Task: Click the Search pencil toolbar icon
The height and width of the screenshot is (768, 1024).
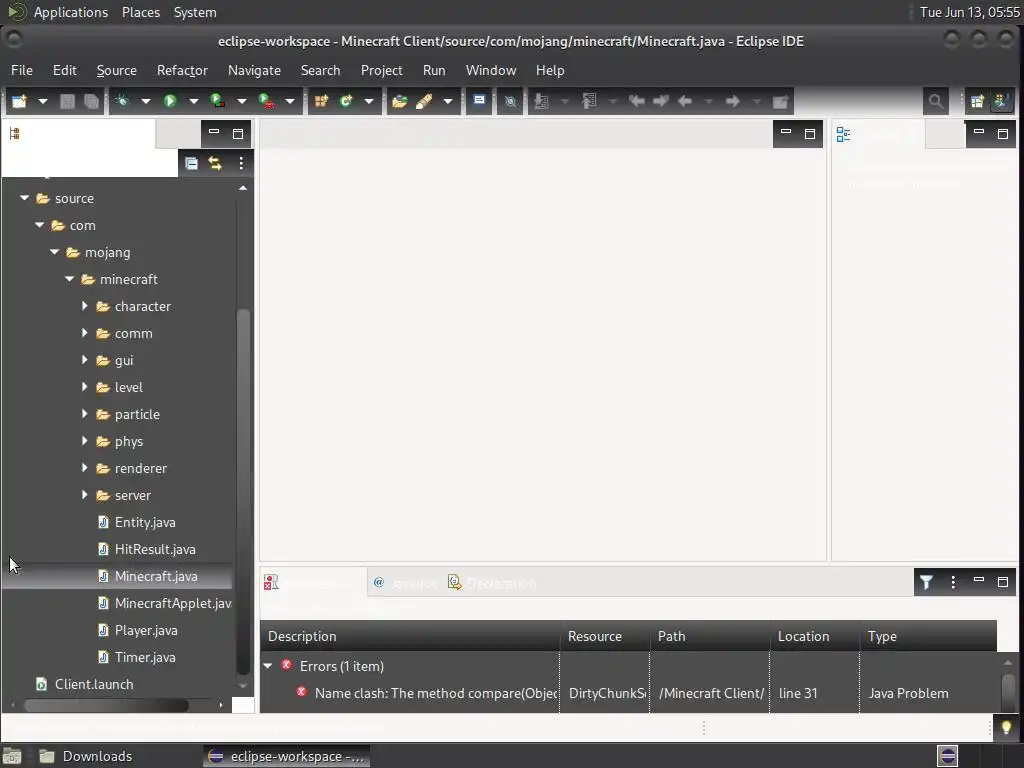Action: [x=424, y=101]
